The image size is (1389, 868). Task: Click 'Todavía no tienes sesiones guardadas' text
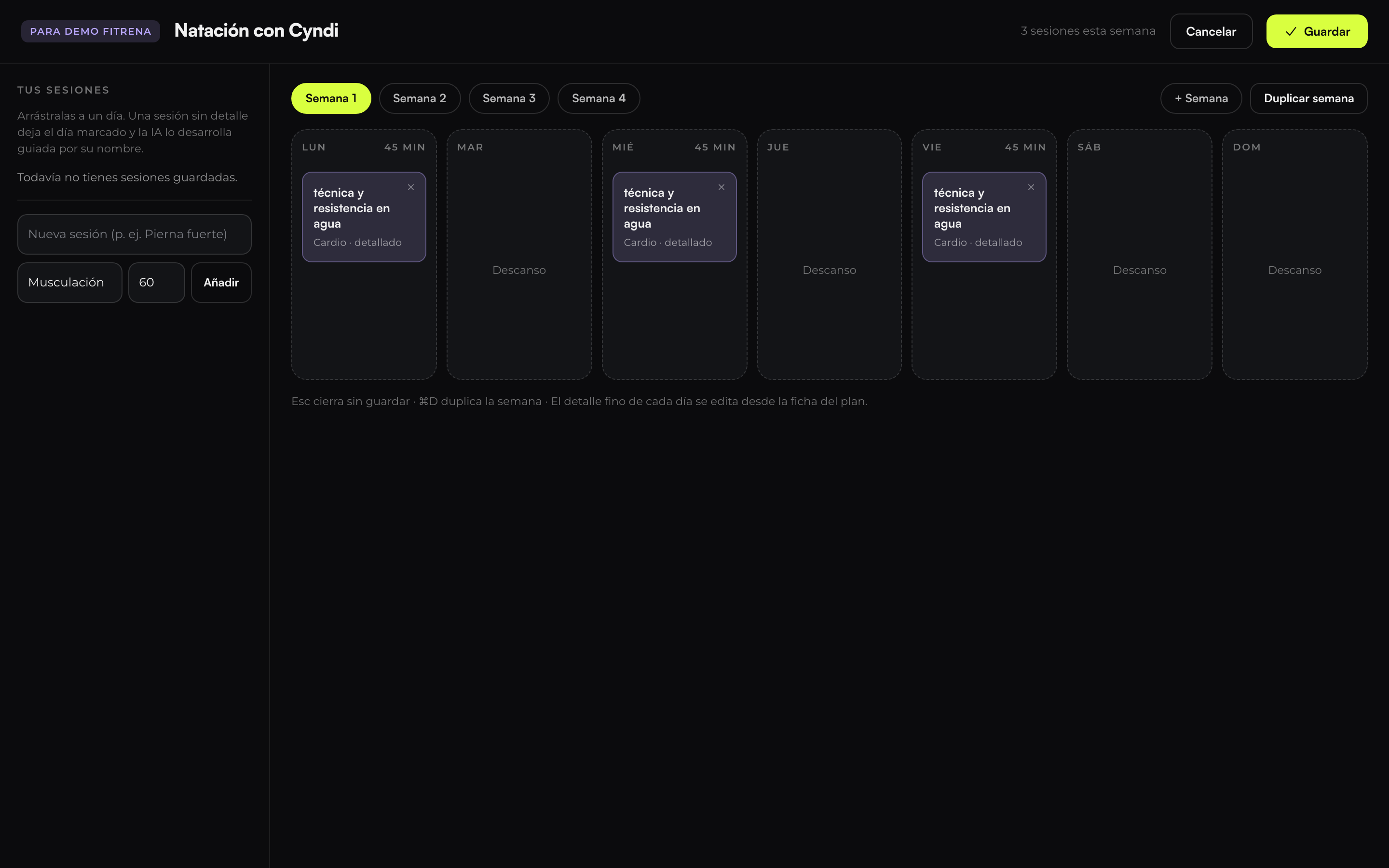pos(127,177)
